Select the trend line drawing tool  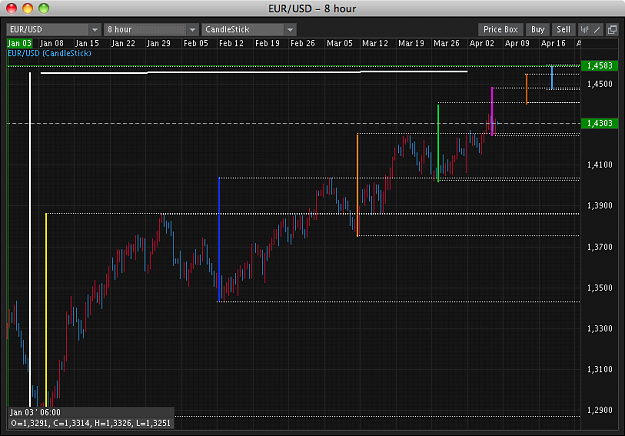tap(597, 29)
